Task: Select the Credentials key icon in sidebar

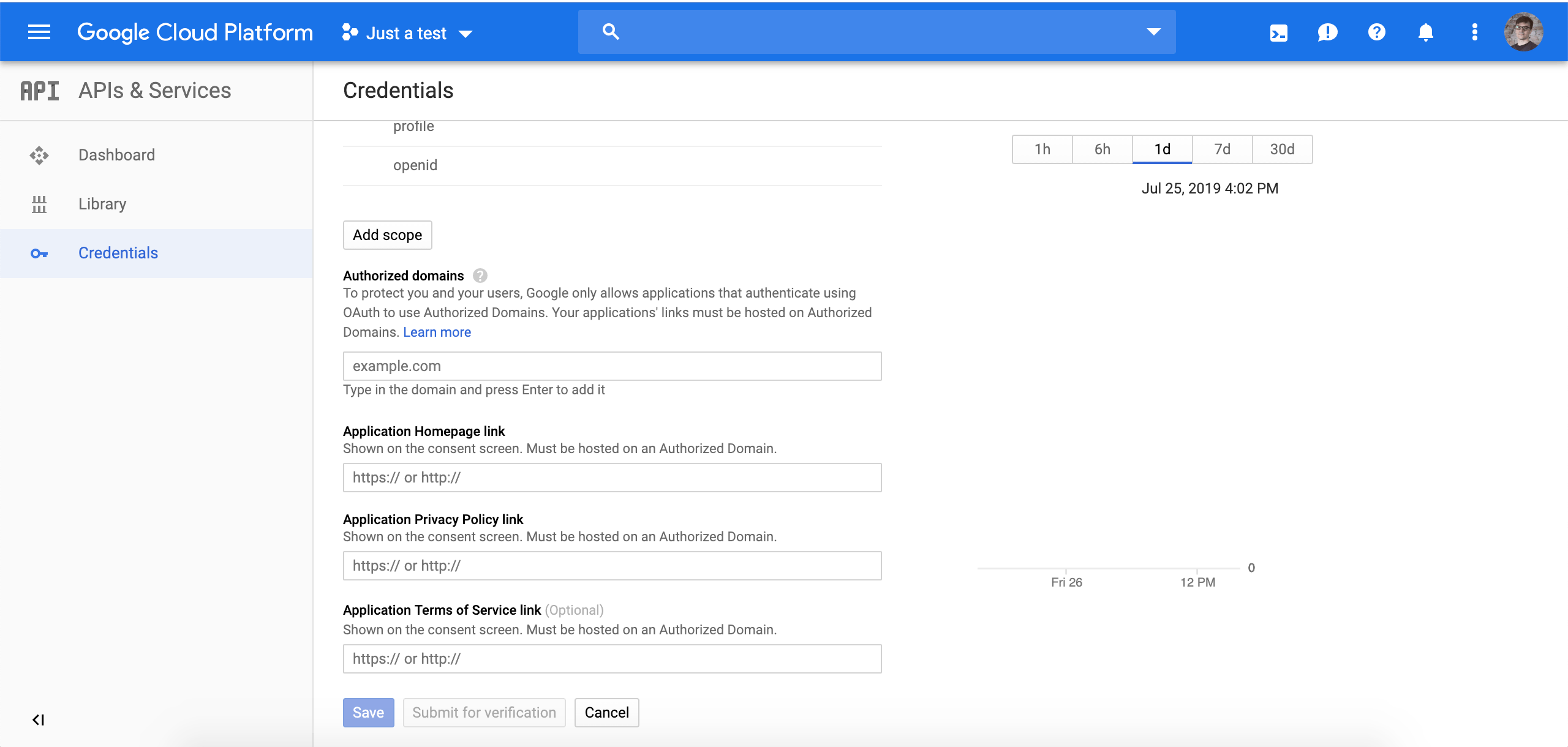Action: click(x=39, y=253)
